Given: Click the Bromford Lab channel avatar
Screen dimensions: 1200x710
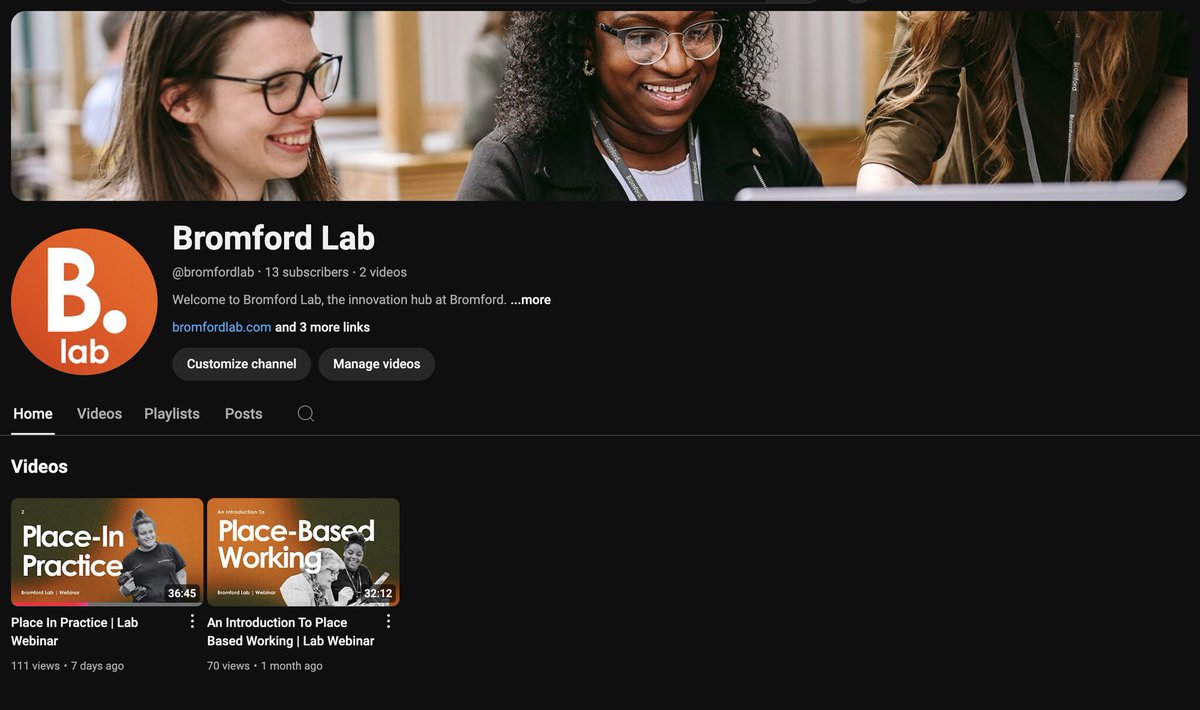Looking at the screenshot, I should [84, 302].
